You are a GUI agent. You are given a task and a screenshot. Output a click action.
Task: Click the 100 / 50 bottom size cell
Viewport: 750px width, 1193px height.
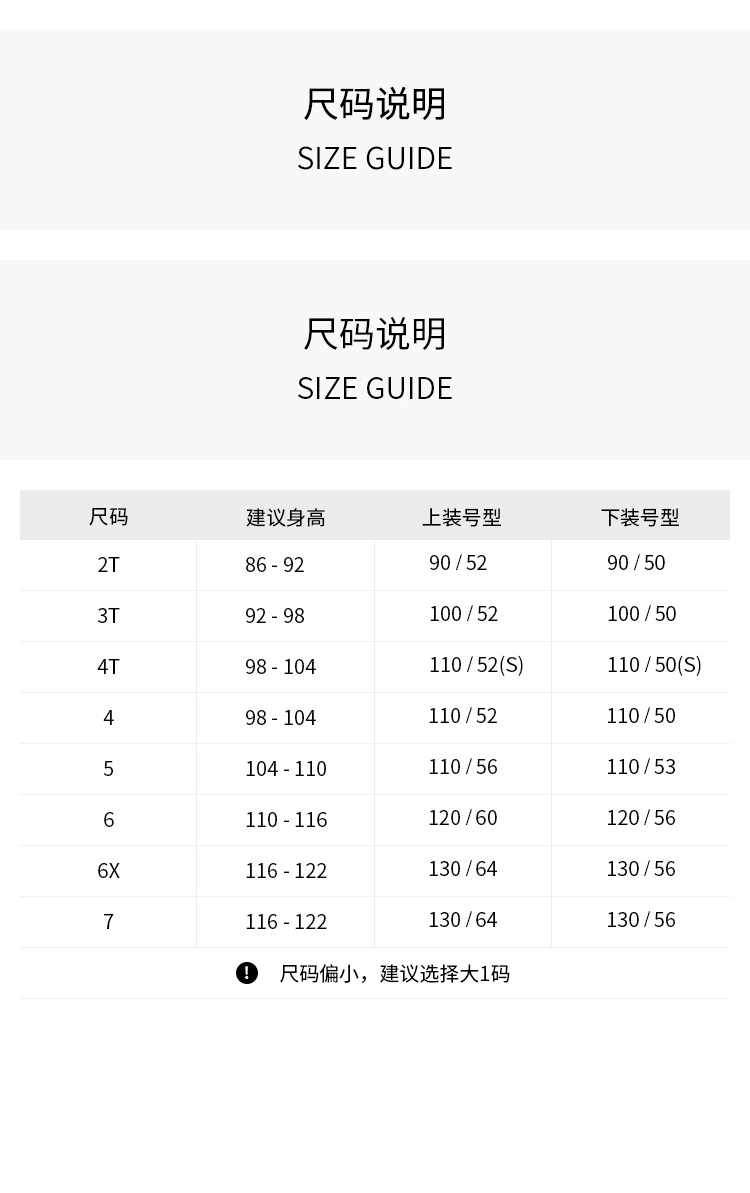click(641, 614)
